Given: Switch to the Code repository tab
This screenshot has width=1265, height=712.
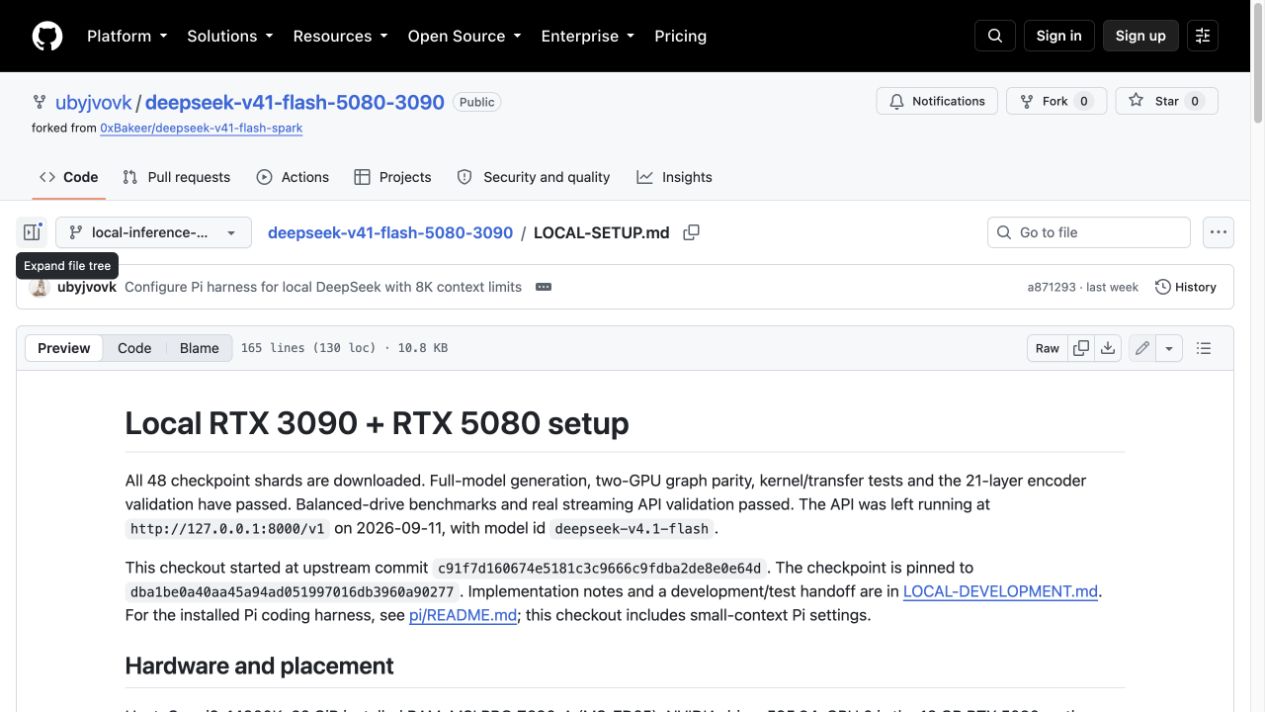Looking at the screenshot, I should (68, 177).
